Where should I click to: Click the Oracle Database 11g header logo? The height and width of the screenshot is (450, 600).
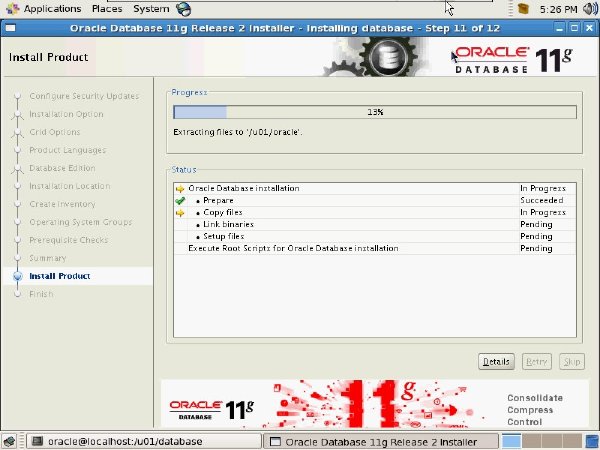pos(513,59)
